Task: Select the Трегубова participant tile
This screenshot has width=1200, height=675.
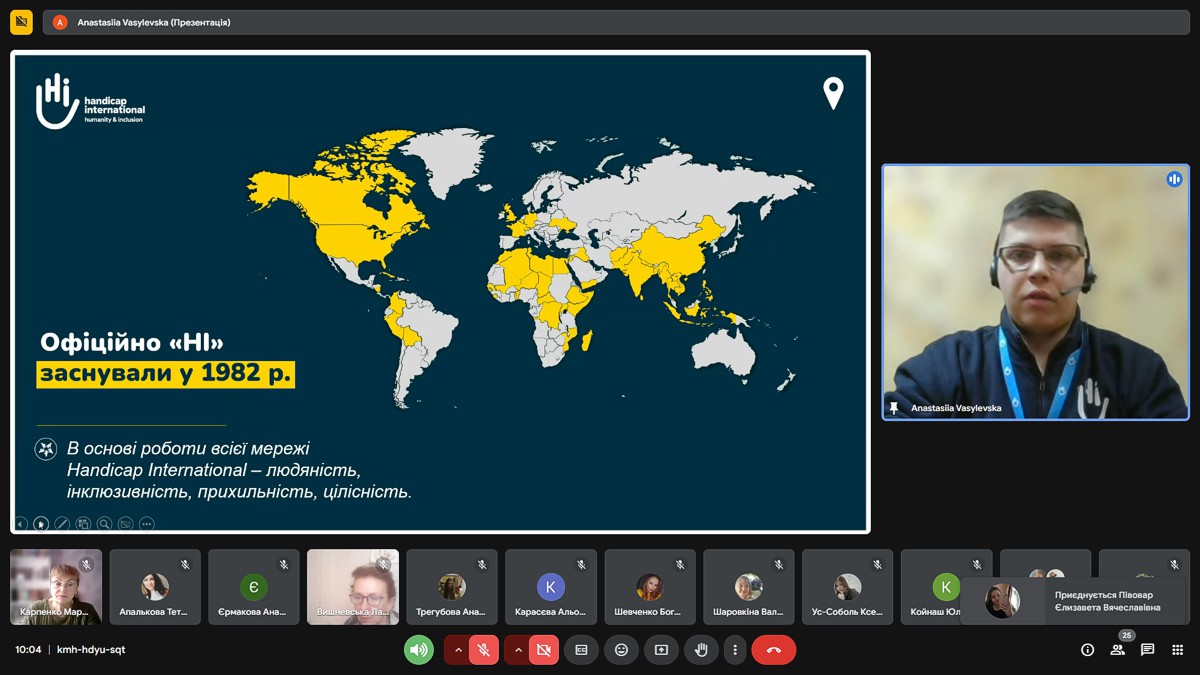Action: point(452,587)
